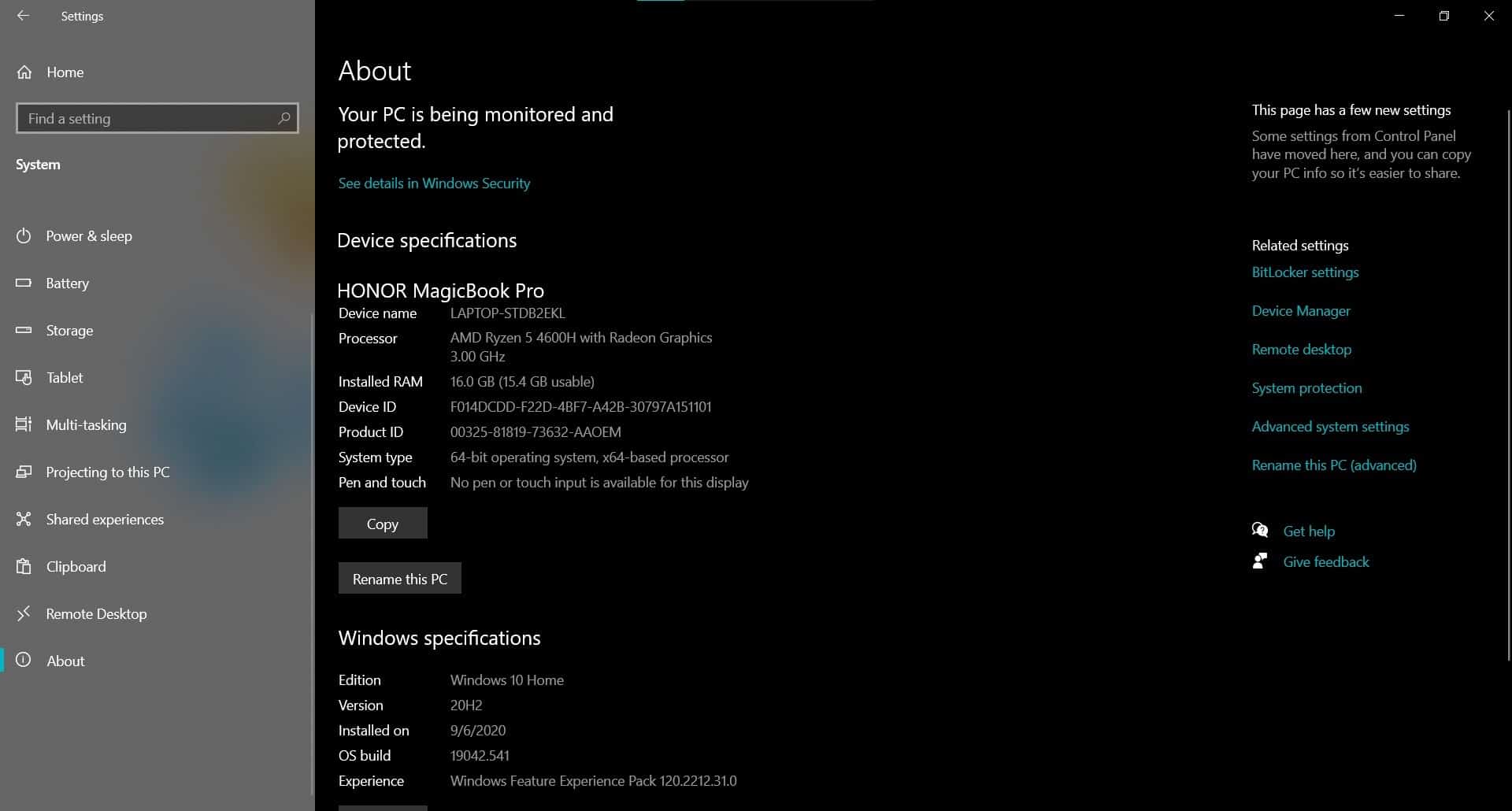The width and height of the screenshot is (1512, 811).
Task: Go to Projecting to this PC
Action: coord(108,472)
